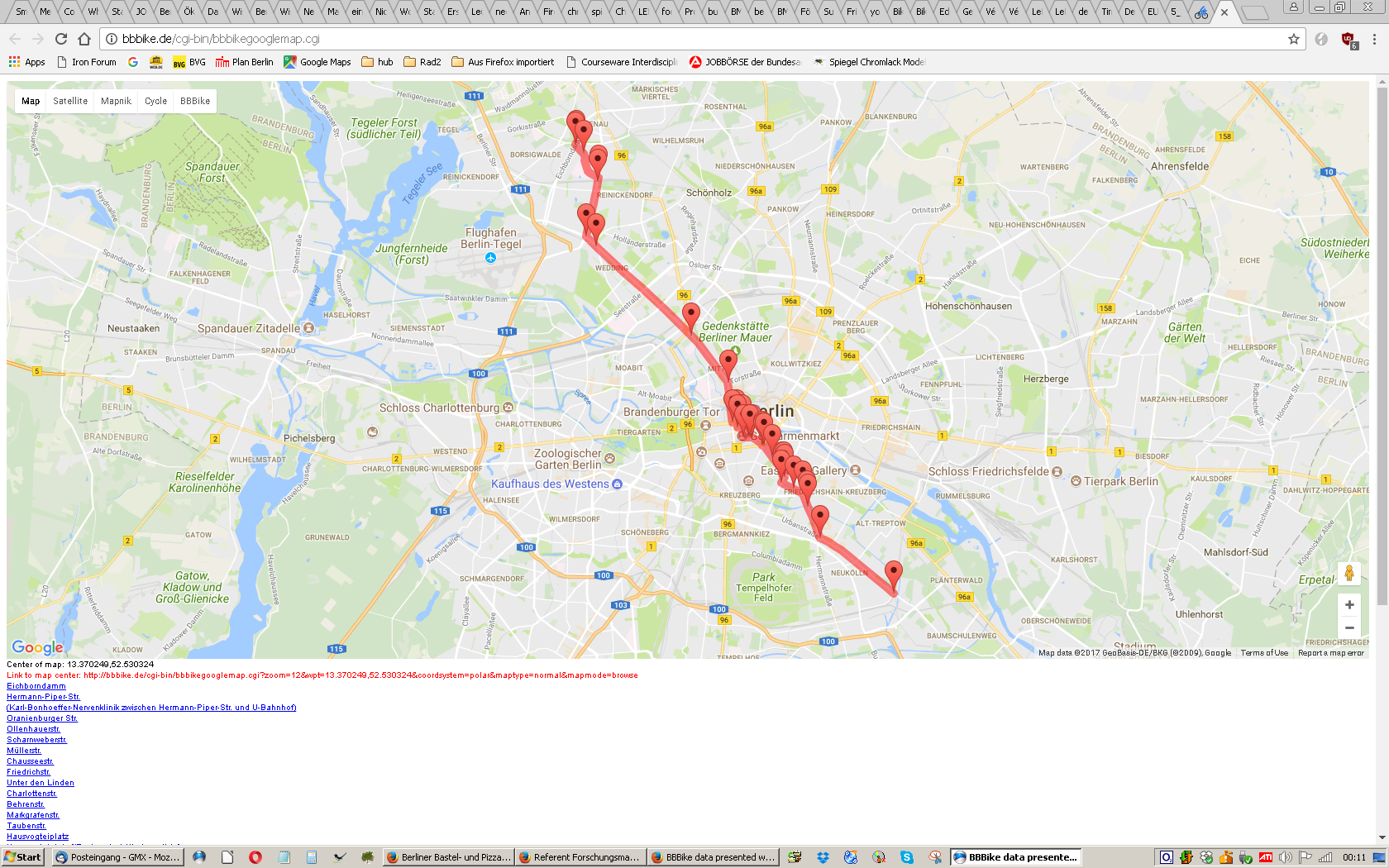View site info icon in address bar
This screenshot has width=1389, height=868.
click(x=112, y=39)
